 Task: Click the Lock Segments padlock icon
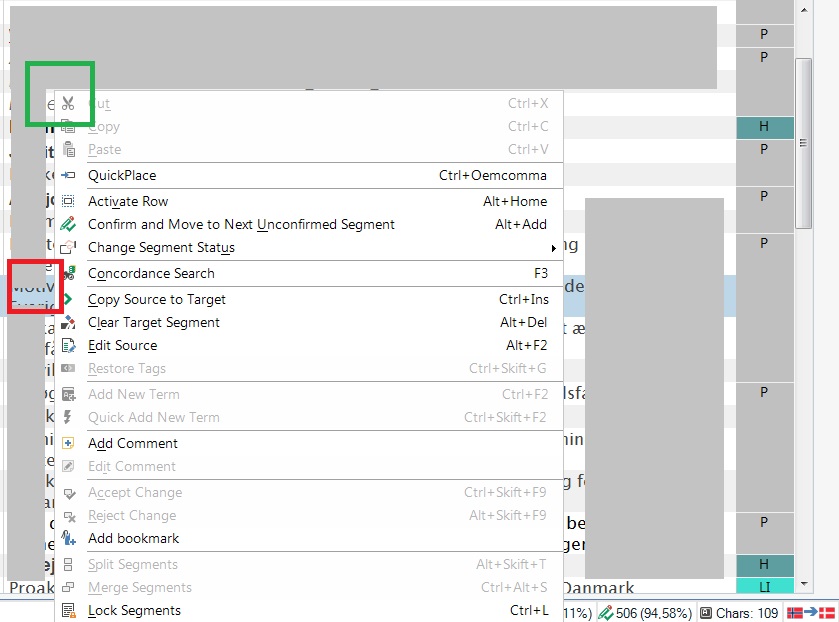click(68, 610)
